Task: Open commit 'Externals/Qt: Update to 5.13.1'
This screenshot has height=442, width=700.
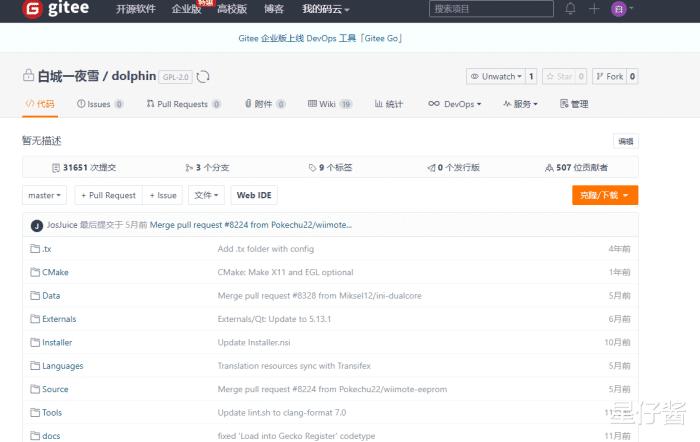Action: 274,319
